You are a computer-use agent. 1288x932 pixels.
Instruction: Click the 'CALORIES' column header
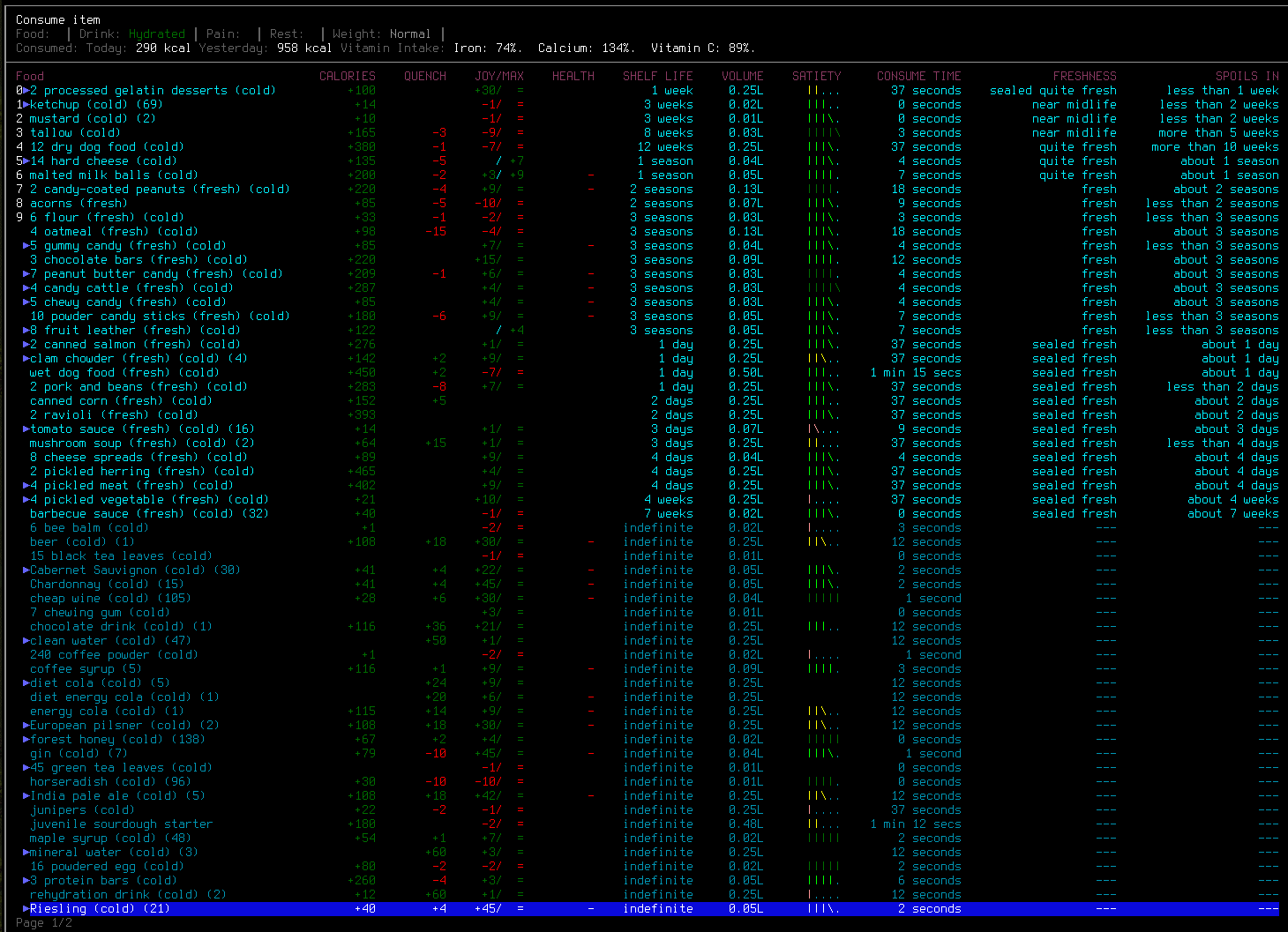tap(348, 77)
